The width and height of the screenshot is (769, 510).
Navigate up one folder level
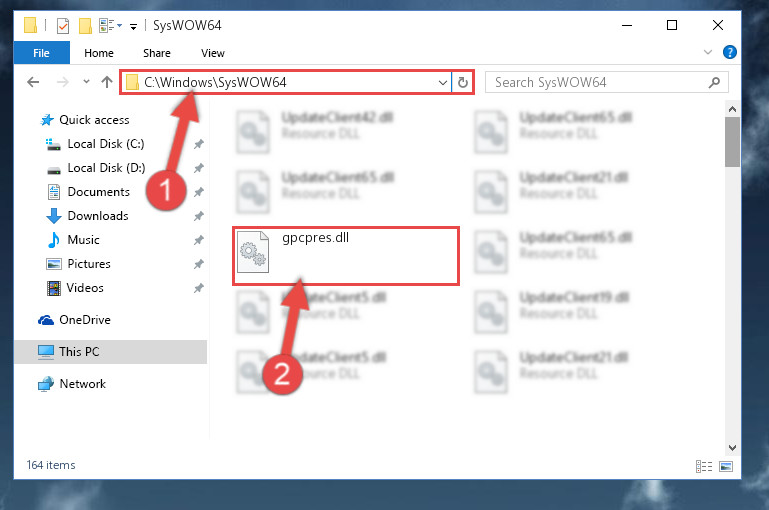coord(107,82)
